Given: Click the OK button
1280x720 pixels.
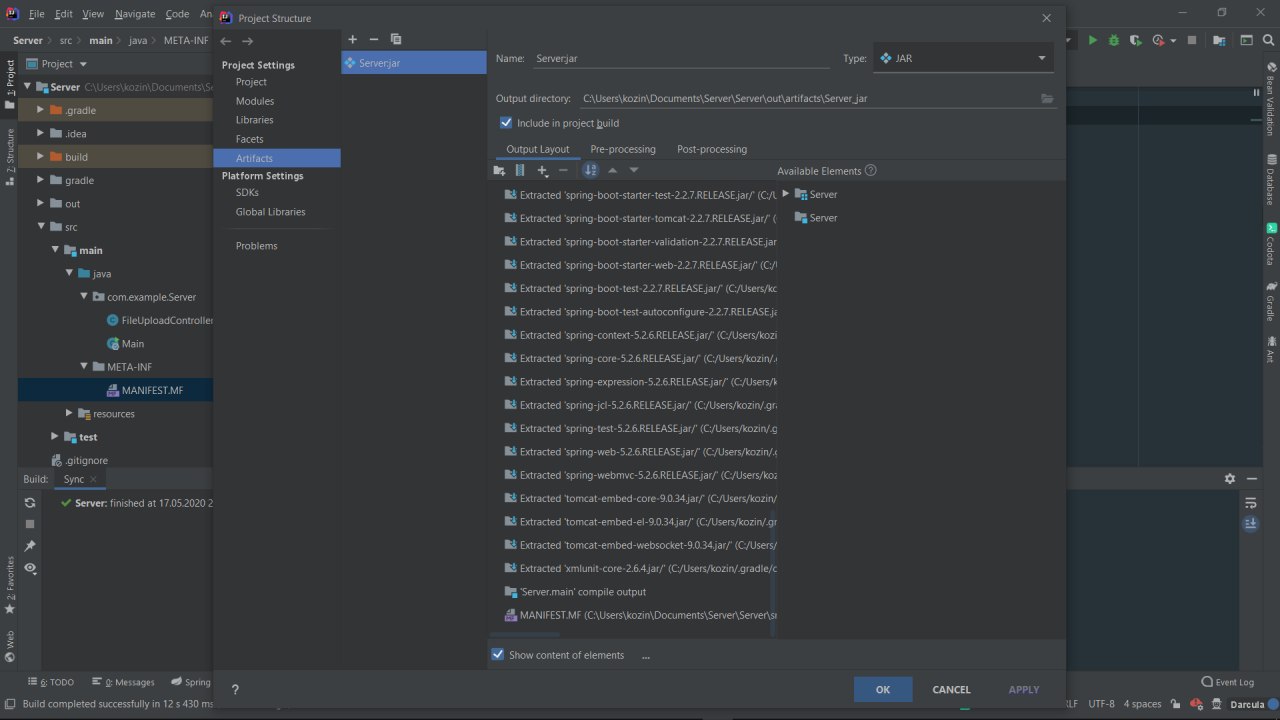Looking at the screenshot, I should tap(883, 689).
